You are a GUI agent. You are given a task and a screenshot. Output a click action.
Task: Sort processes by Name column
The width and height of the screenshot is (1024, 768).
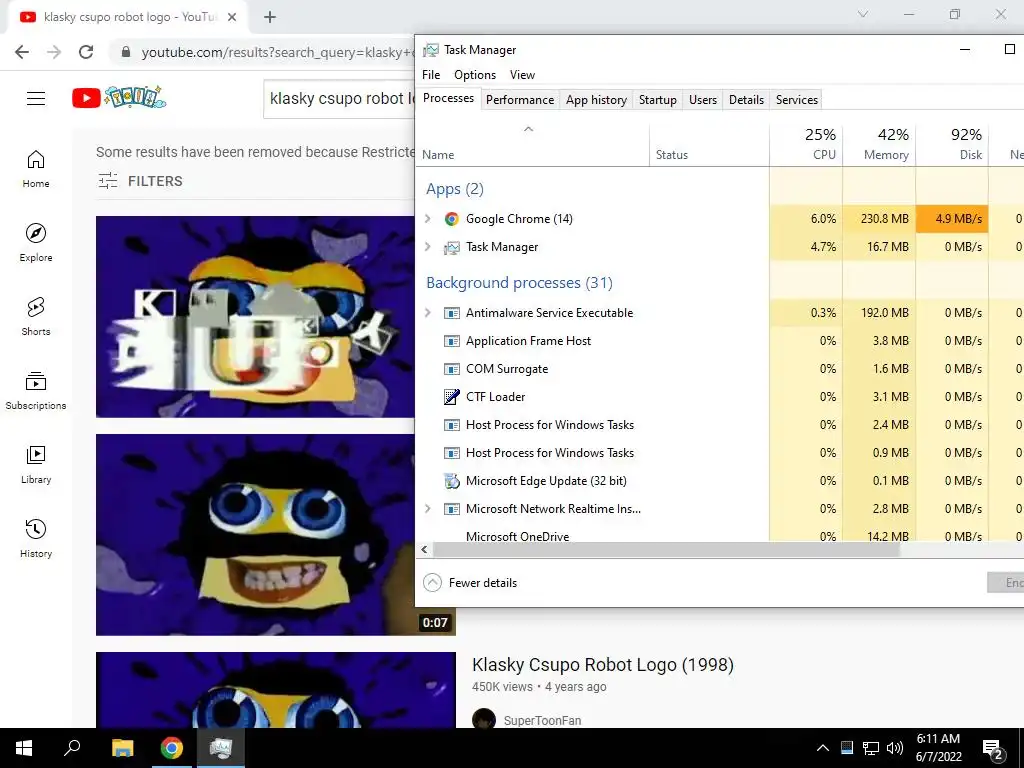(532, 144)
